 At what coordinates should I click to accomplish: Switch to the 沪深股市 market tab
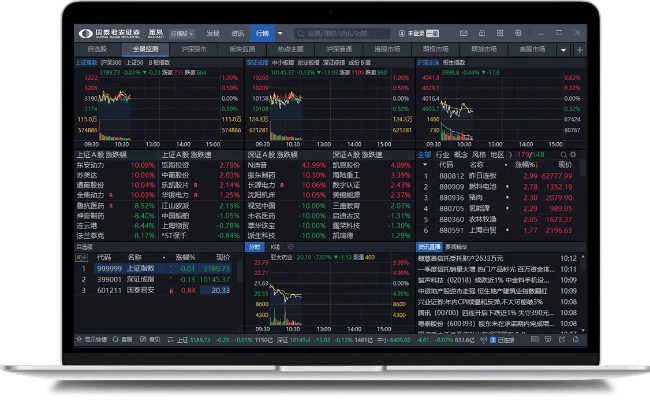click(192, 47)
